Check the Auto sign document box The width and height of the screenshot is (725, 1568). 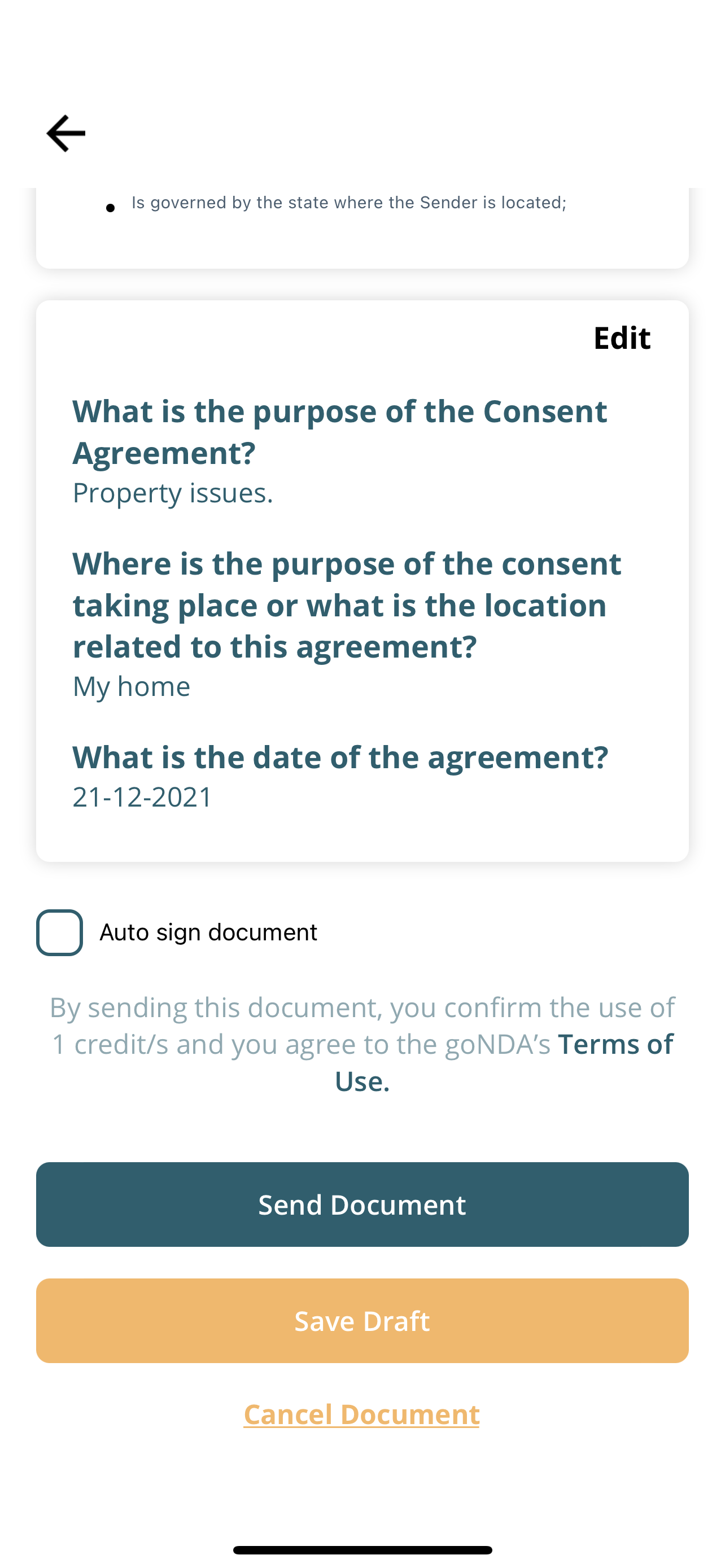point(60,932)
